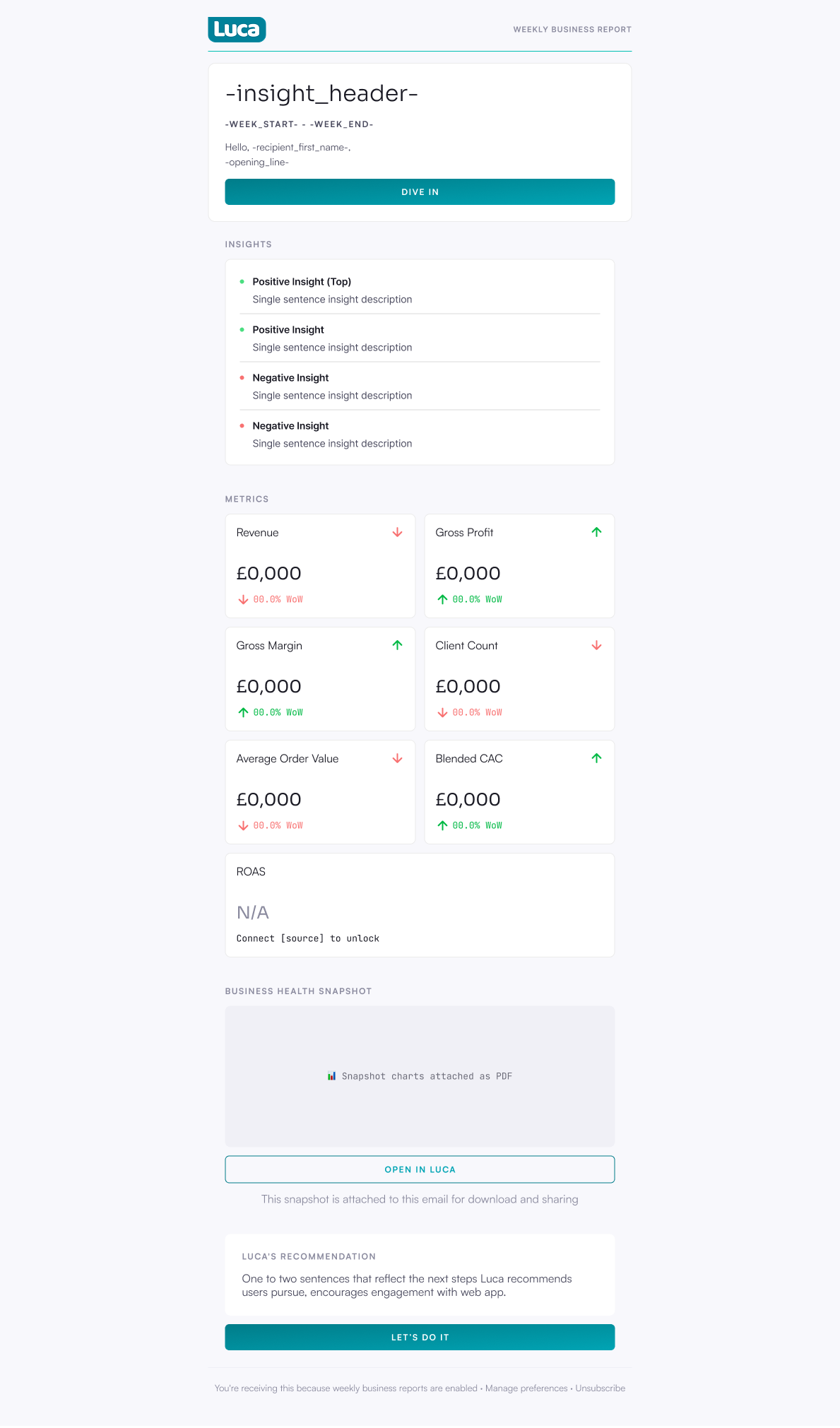Click the Client Count metric label

pos(466,646)
